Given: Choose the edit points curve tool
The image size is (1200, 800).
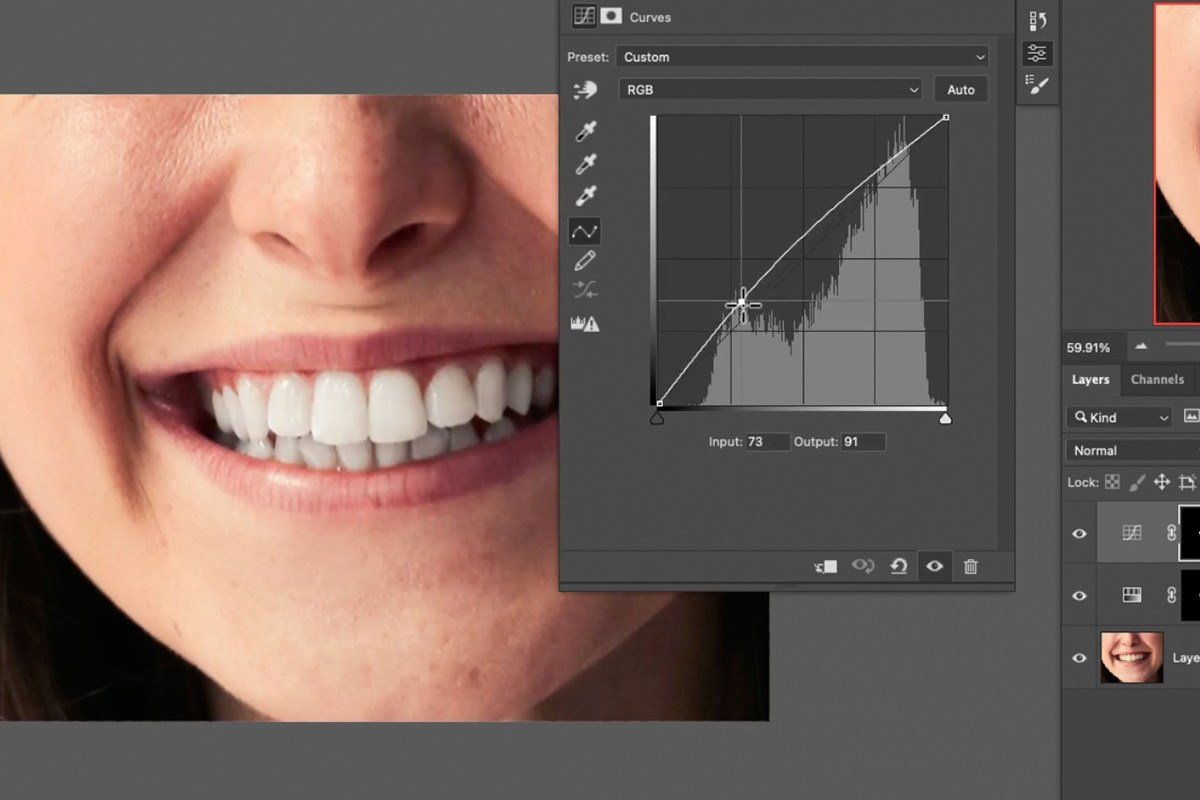Looking at the screenshot, I should (x=585, y=231).
